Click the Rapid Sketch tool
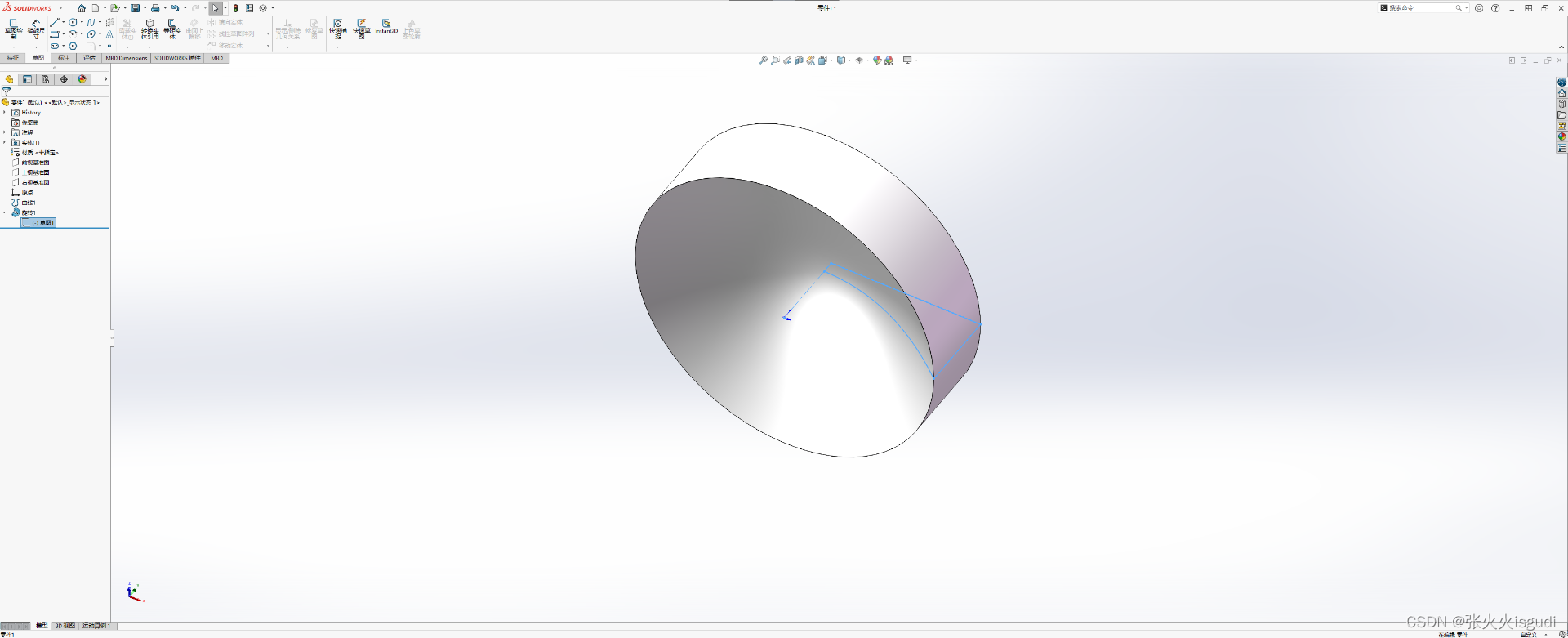 click(361, 29)
